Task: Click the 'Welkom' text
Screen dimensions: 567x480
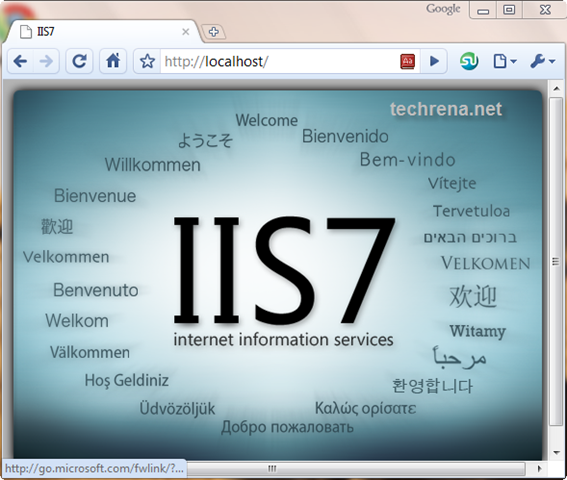Action: point(77,321)
